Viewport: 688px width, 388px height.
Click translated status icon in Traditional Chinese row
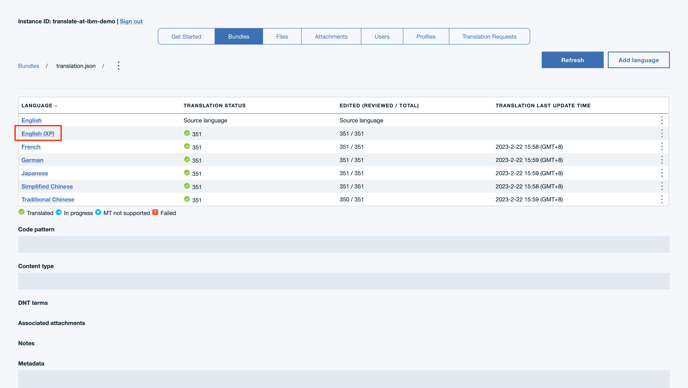(x=187, y=199)
